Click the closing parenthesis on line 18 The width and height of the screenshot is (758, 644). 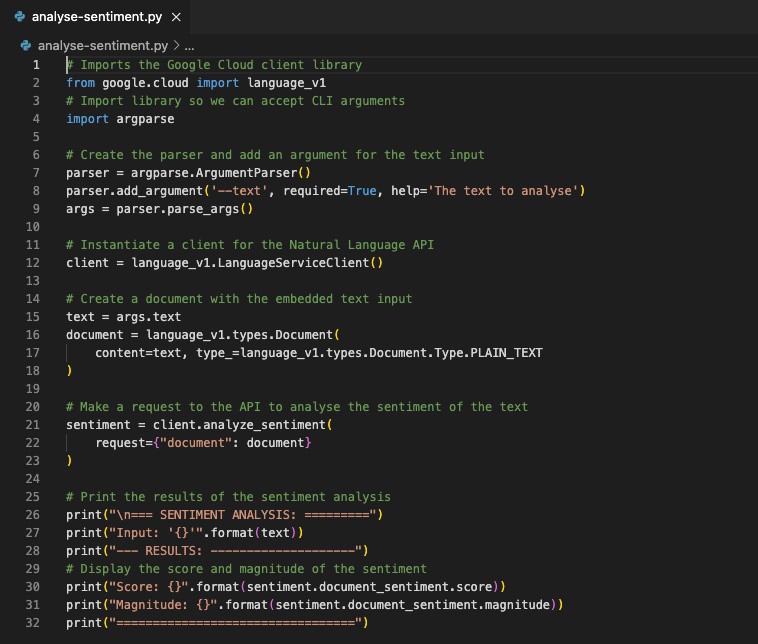tap(69, 371)
